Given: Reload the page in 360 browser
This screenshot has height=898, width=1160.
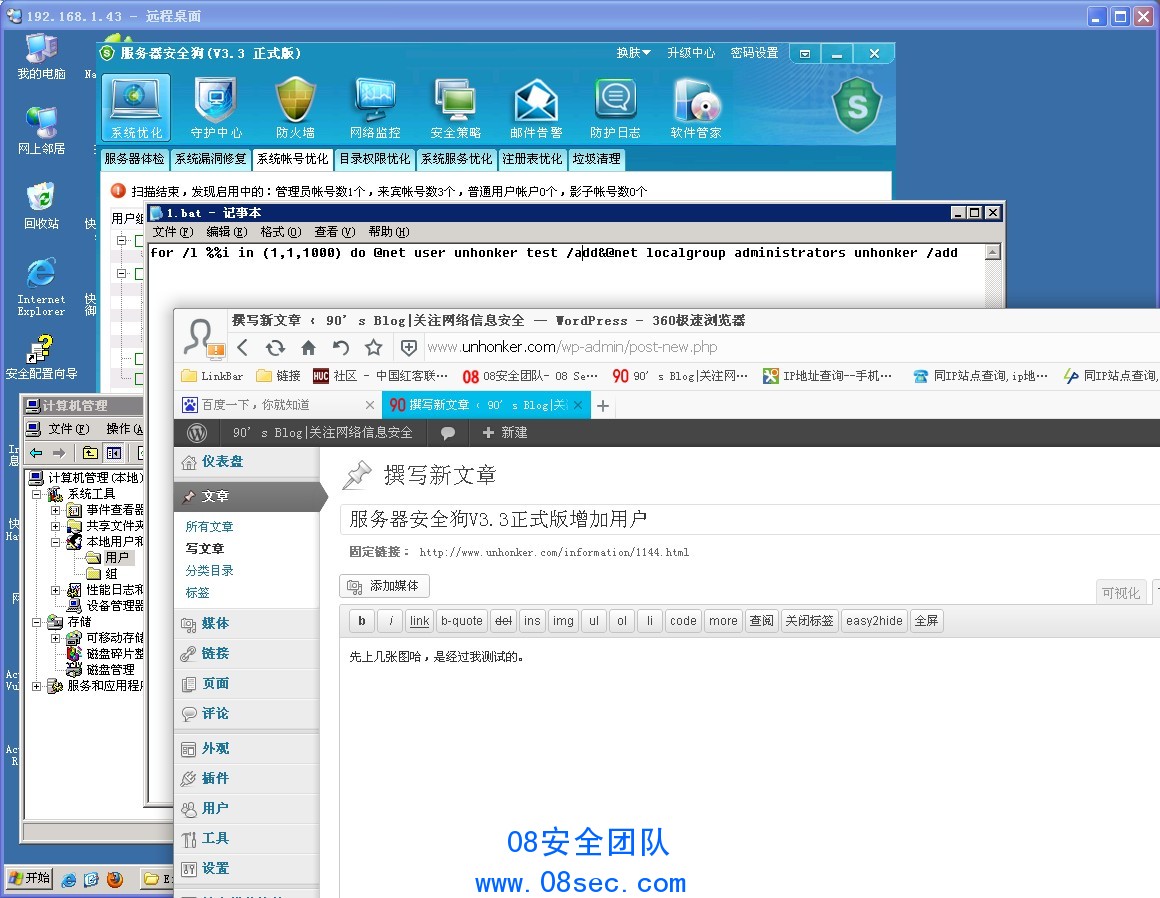Looking at the screenshot, I should 275,347.
